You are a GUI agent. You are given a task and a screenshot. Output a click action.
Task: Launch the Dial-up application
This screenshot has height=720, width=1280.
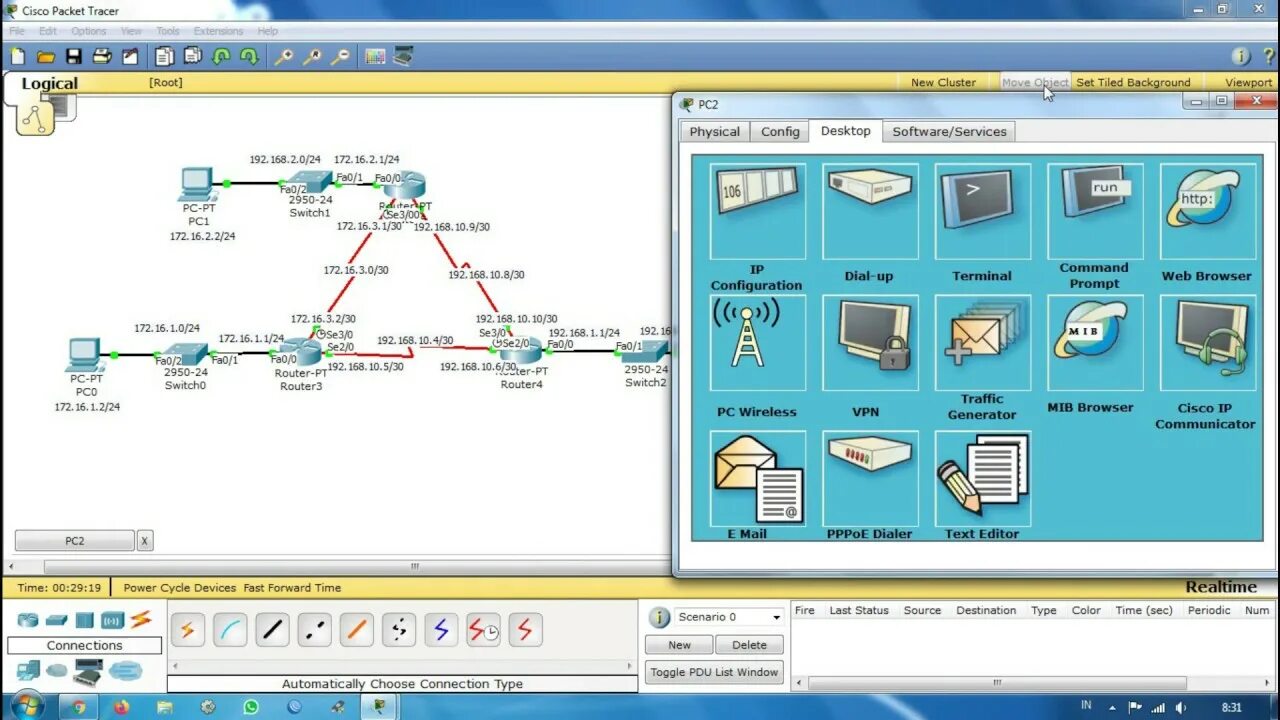(870, 211)
